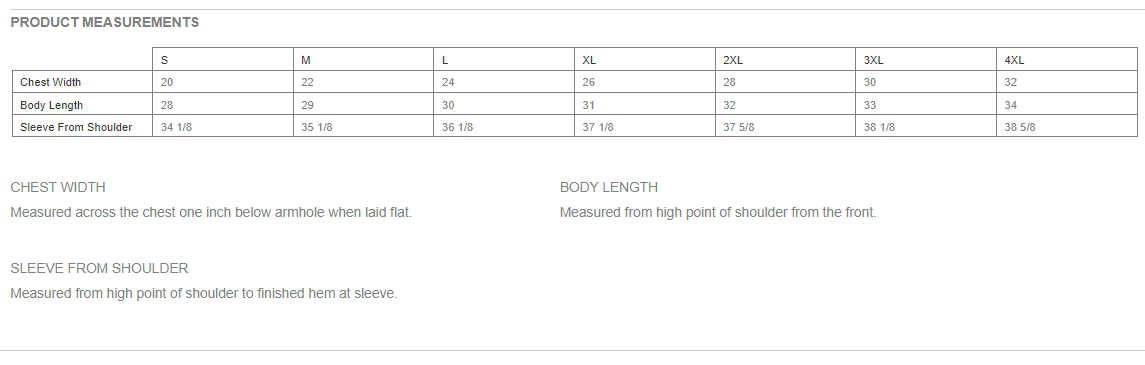The image size is (1145, 365).
Task: Click the CHEST WIDTH description heading
Action: 58,188
